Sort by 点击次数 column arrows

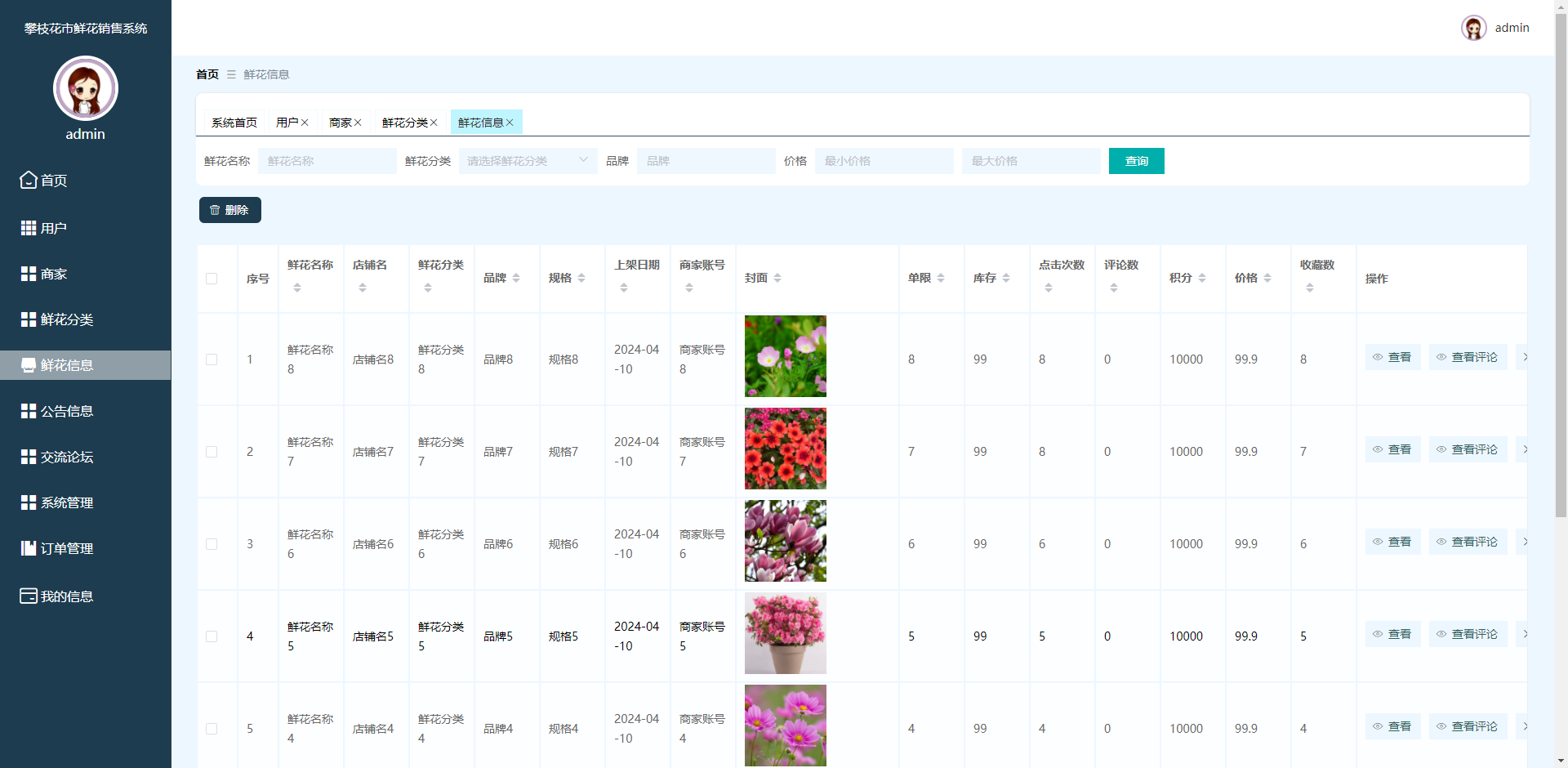click(x=1049, y=288)
